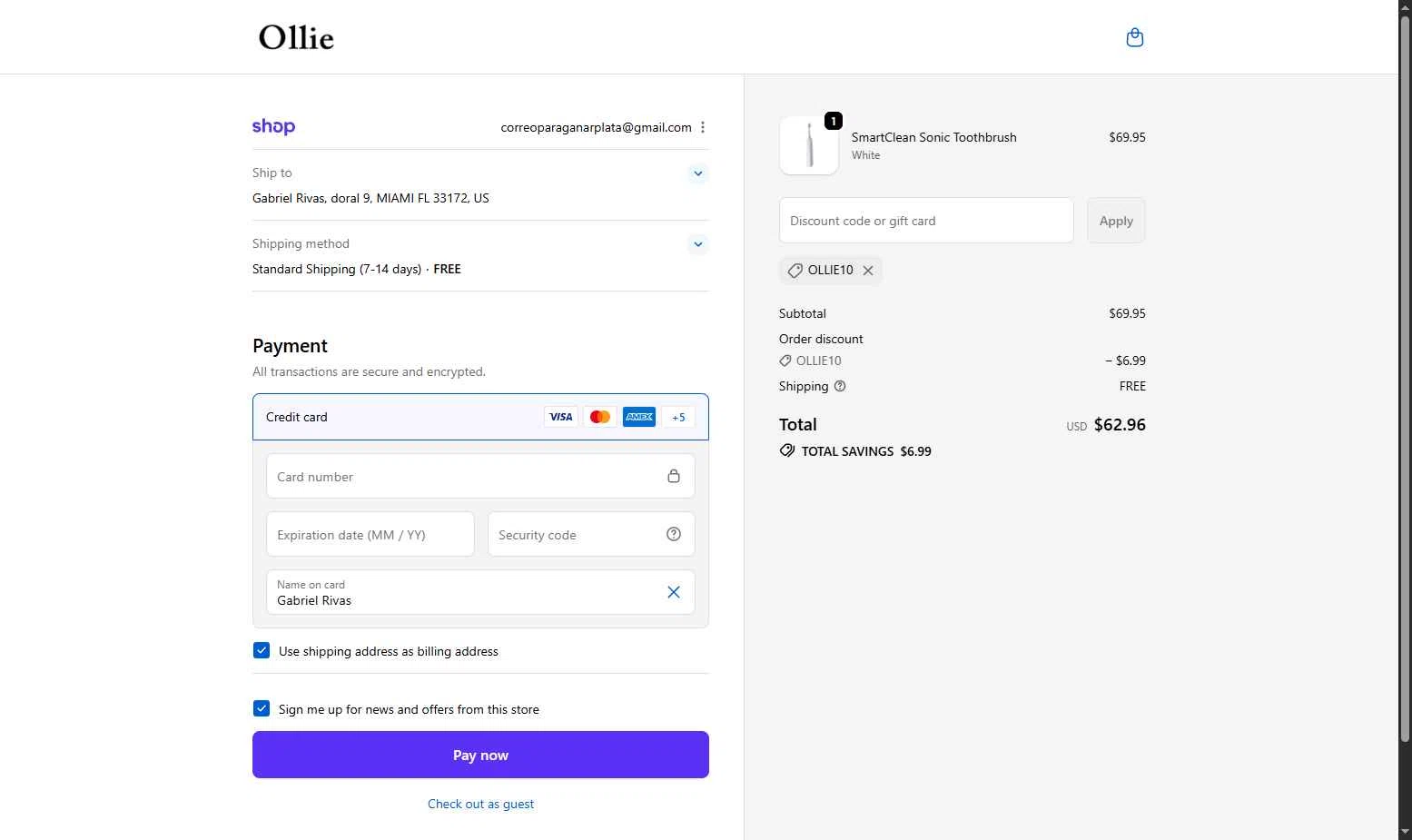Image resolution: width=1412 pixels, height=840 pixels.
Task: Focus the Expiration date field
Action: pyautogui.click(x=370, y=534)
